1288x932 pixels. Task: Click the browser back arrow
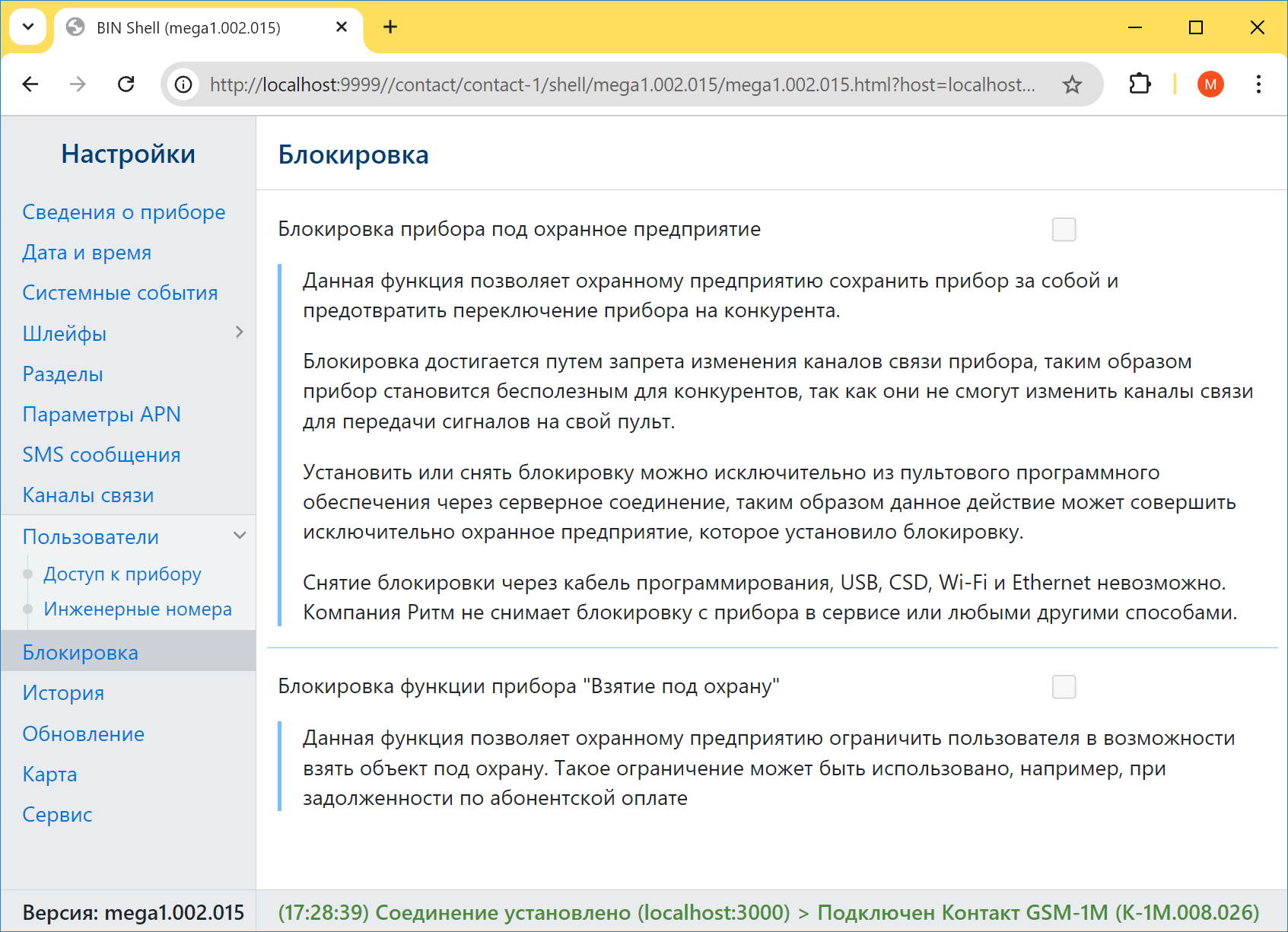pyautogui.click(x=30, y=84)
